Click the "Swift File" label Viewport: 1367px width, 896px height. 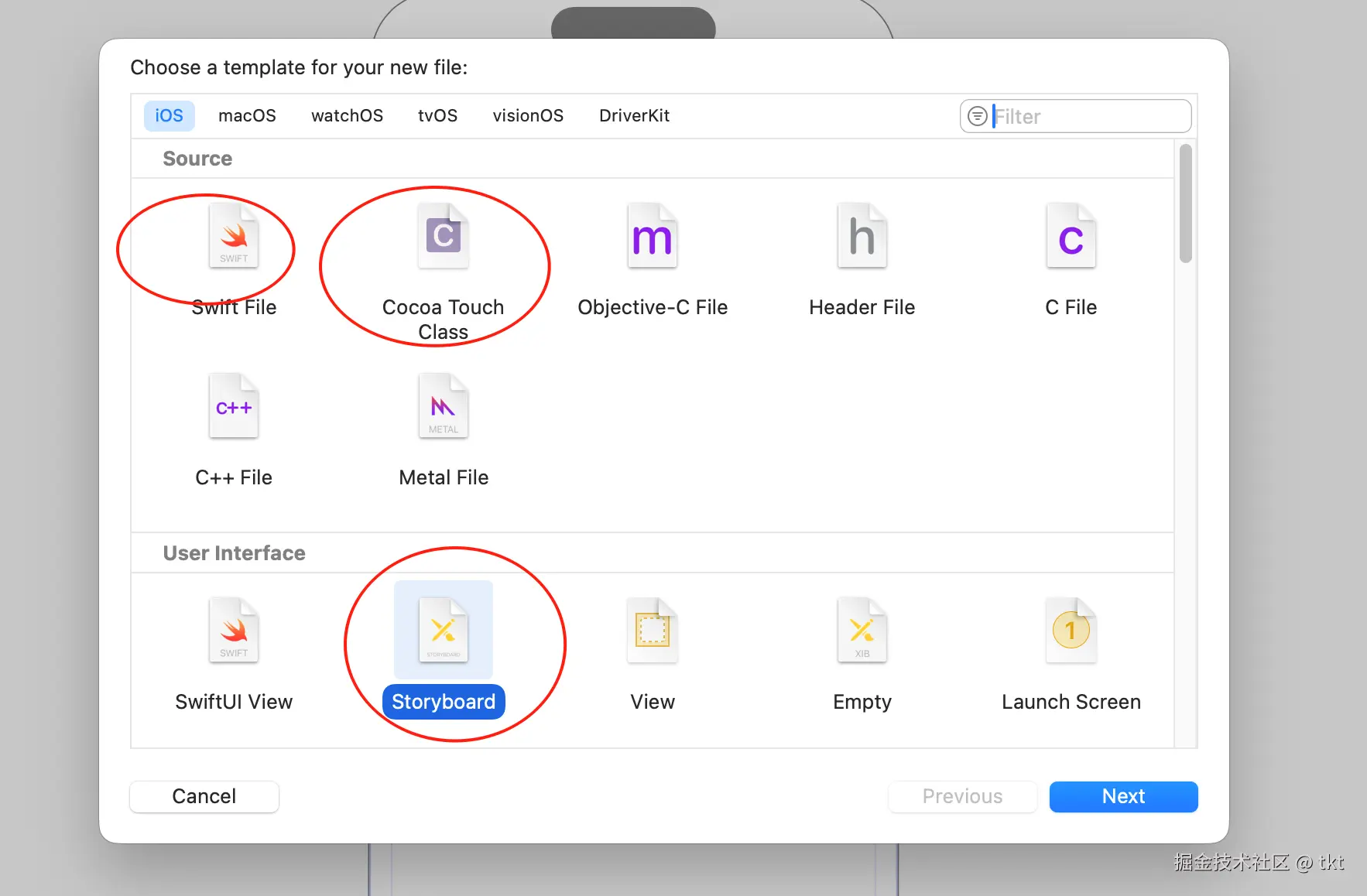tap(234, 307)
